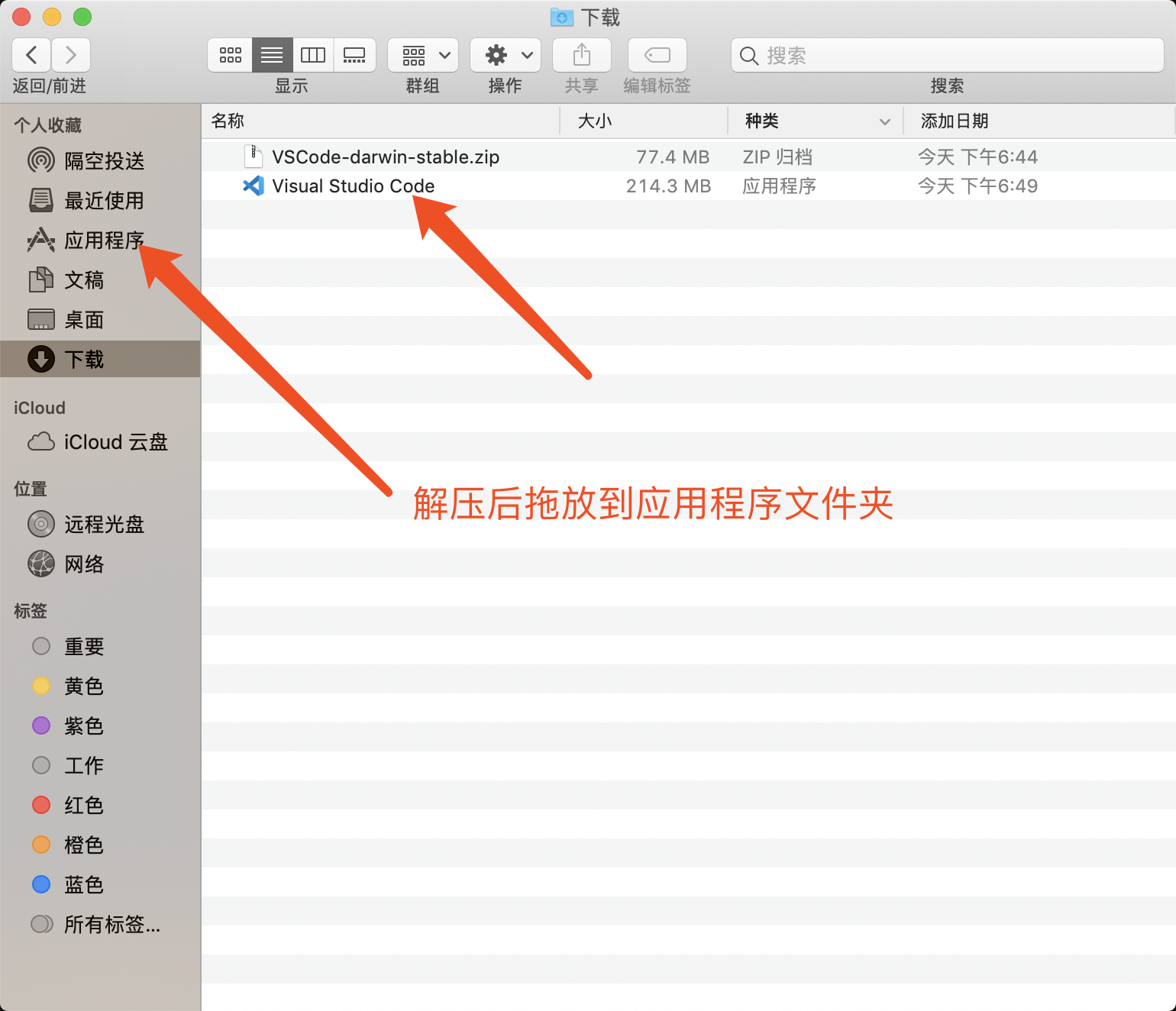Click the Visual Studio Code app icon
Image resolution: width=1176 pixels, height=1011 pixels.
click(x=253, y=186)
